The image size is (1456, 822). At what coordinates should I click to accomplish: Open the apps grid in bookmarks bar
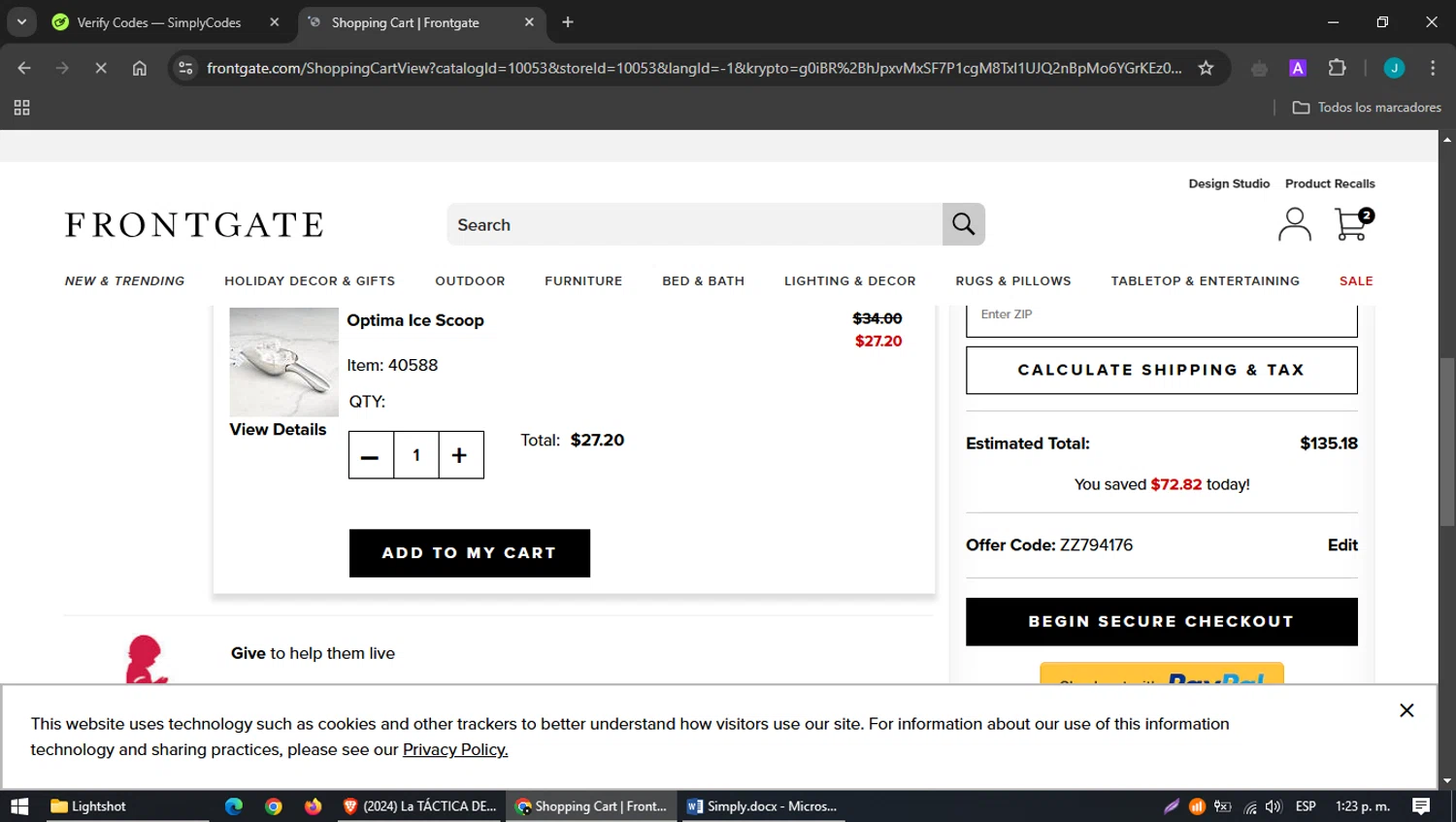coord(21,108)
